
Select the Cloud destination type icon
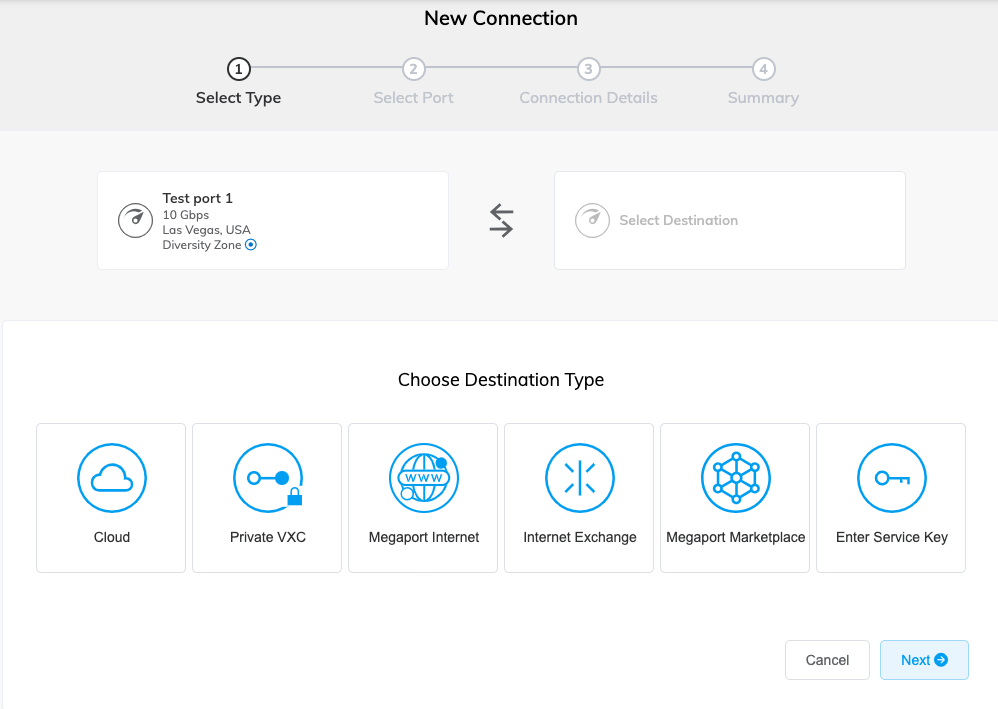(111, 478)
